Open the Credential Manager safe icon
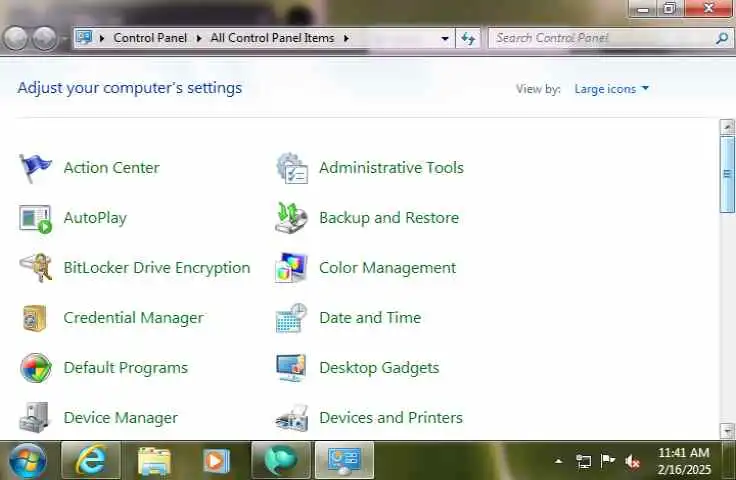 [35, 318]
